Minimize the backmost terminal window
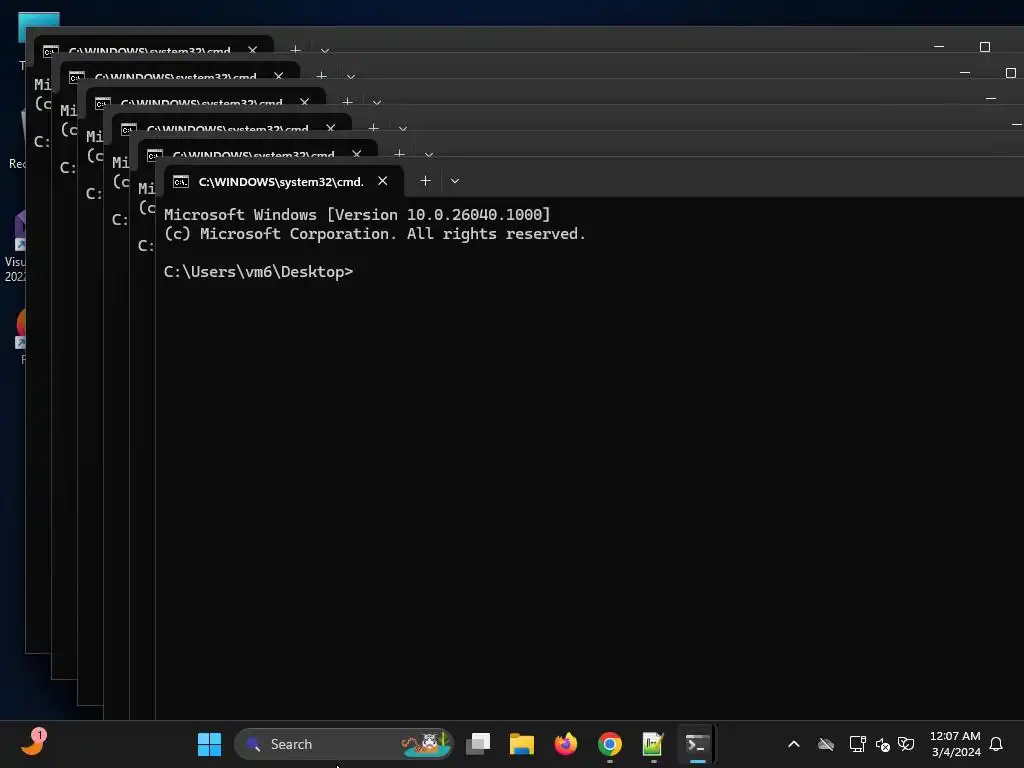The width and height of the screenshot is (1024, 768). [938, 46]
